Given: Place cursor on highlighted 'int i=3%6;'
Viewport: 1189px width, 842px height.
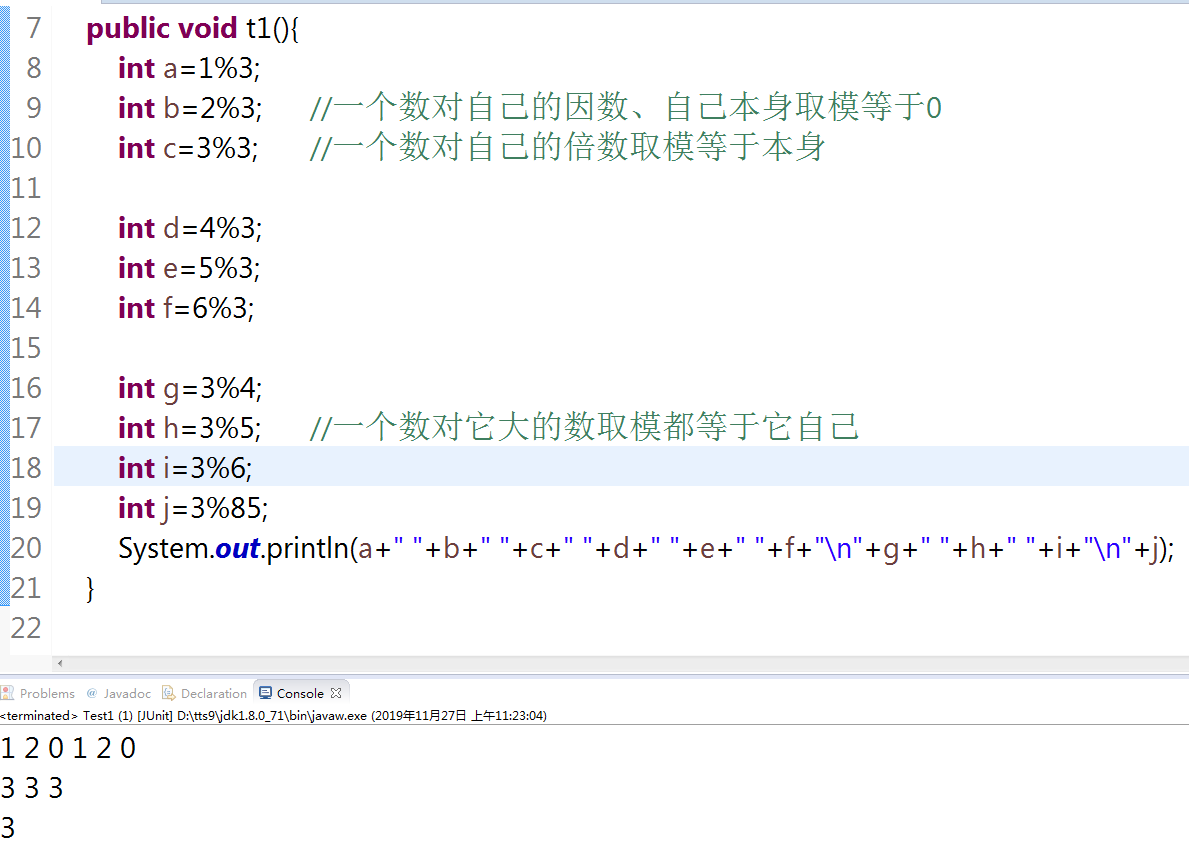Looking at the screenshot, I should [185, 468].
